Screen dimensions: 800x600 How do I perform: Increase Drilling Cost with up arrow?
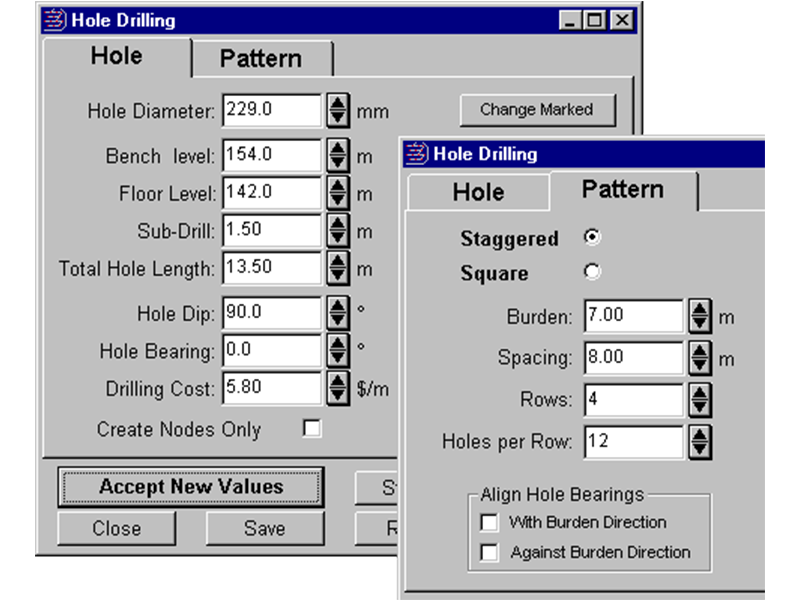pyautogui.click(x=338, y=381)
